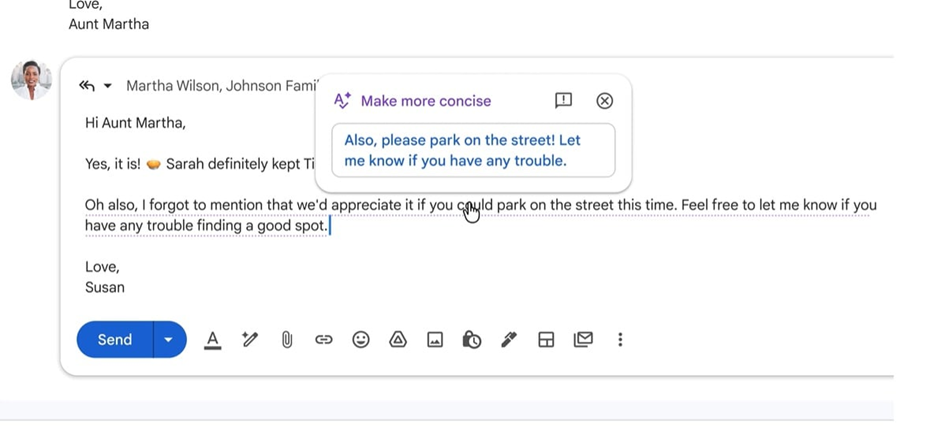Insert files using Google Drive
Viewport: 945px width, 442px height.
[x=398, y=340]
